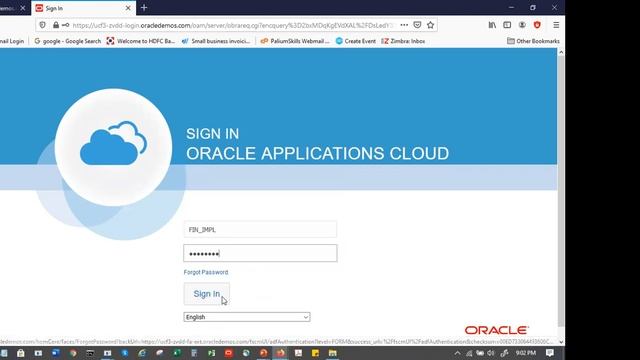Show hidden system tray icons
This screenshot has width=640, height=360.
point(457,353)
